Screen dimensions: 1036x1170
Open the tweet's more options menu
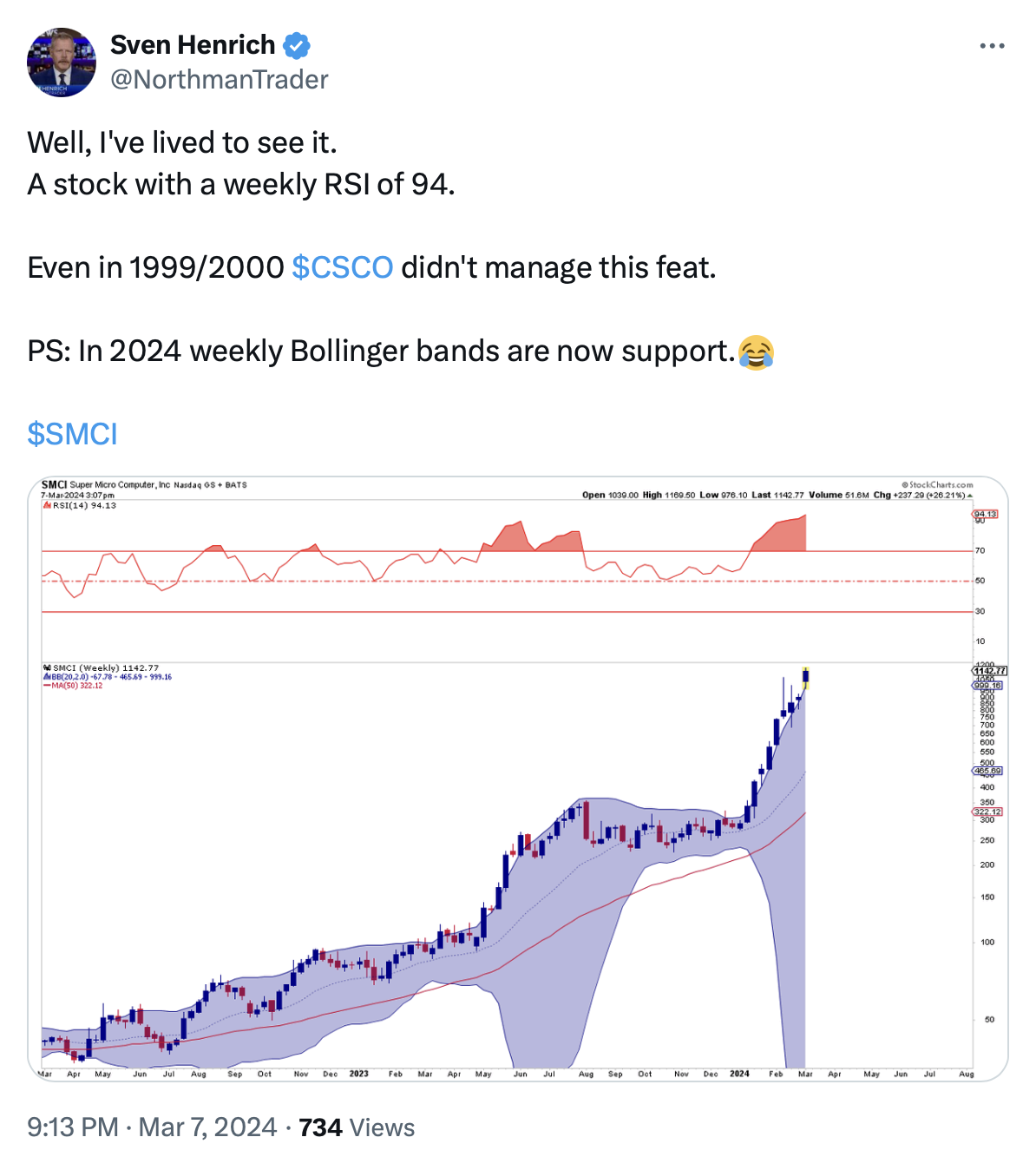click(x=992, y=46)
